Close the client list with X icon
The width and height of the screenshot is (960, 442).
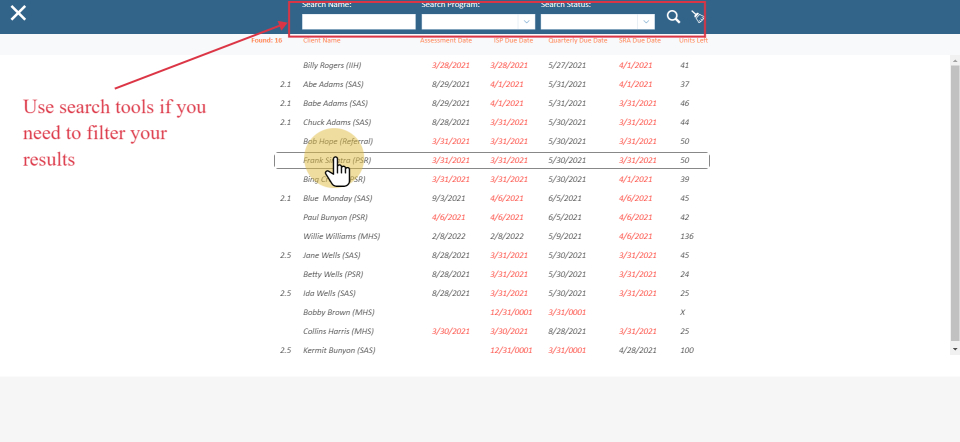[18, 14]
